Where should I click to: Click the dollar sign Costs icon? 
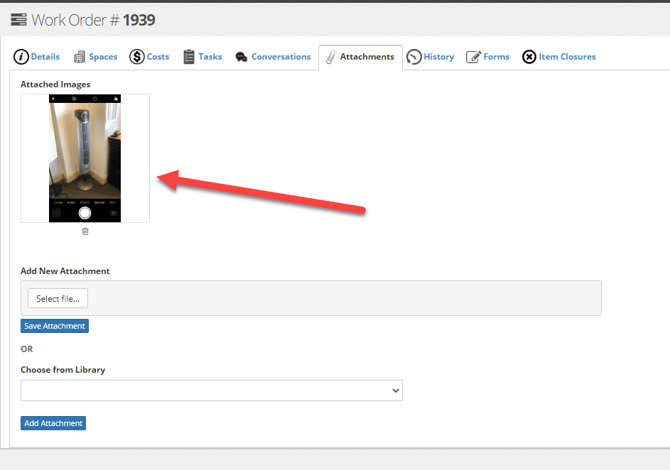[137, 57]
